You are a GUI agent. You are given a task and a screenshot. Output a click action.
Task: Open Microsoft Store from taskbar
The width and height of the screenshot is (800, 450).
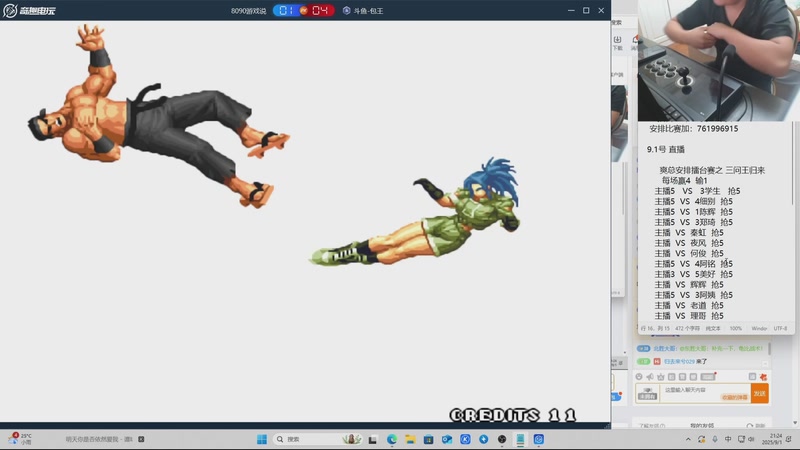click(429, 439)
